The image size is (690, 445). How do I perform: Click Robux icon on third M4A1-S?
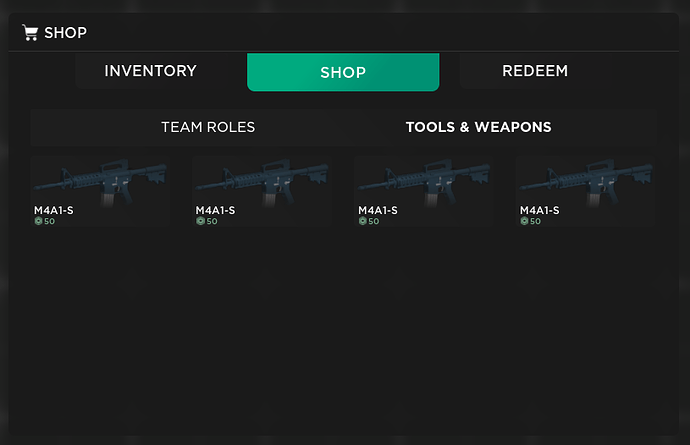click(362, 221)
